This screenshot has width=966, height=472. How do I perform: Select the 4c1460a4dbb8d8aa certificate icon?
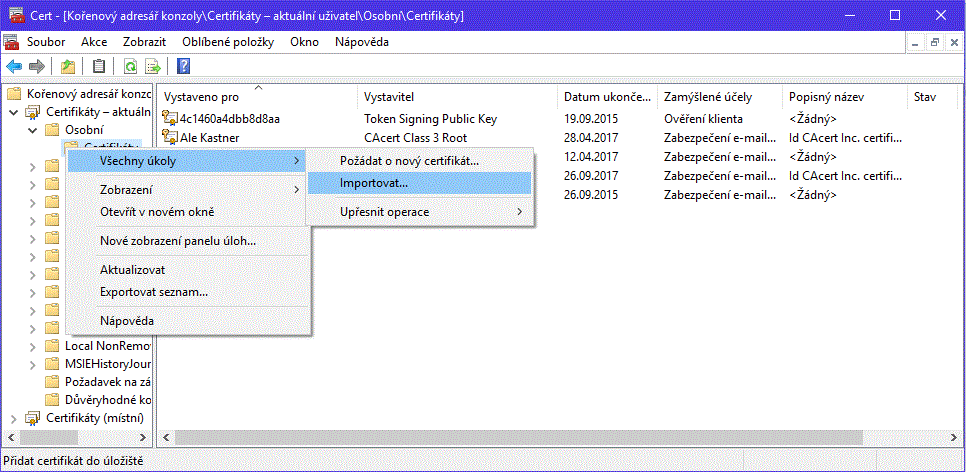[x=170, y=119]
